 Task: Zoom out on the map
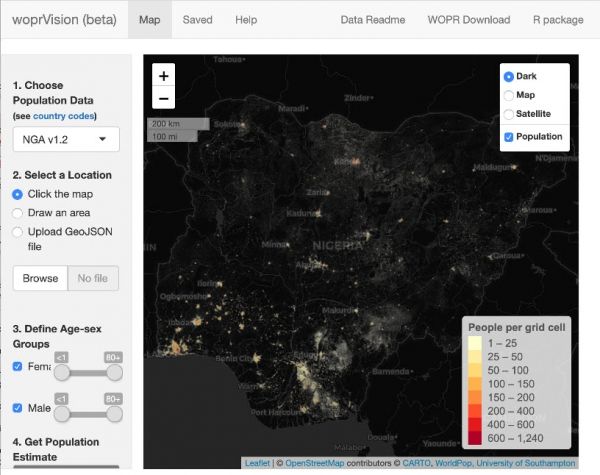[x=164, y=98]
